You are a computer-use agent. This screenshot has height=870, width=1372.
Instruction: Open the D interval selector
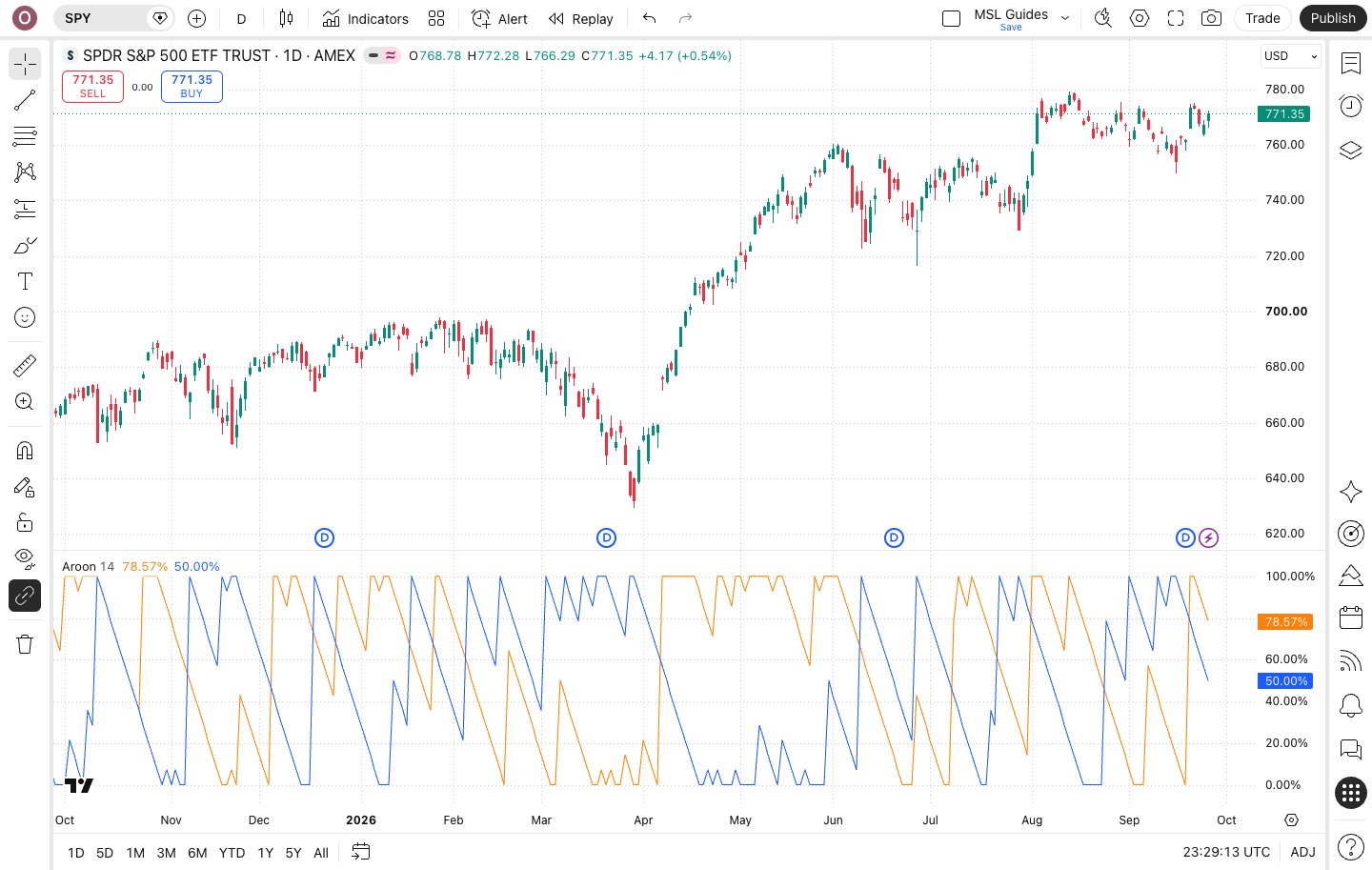241,18
